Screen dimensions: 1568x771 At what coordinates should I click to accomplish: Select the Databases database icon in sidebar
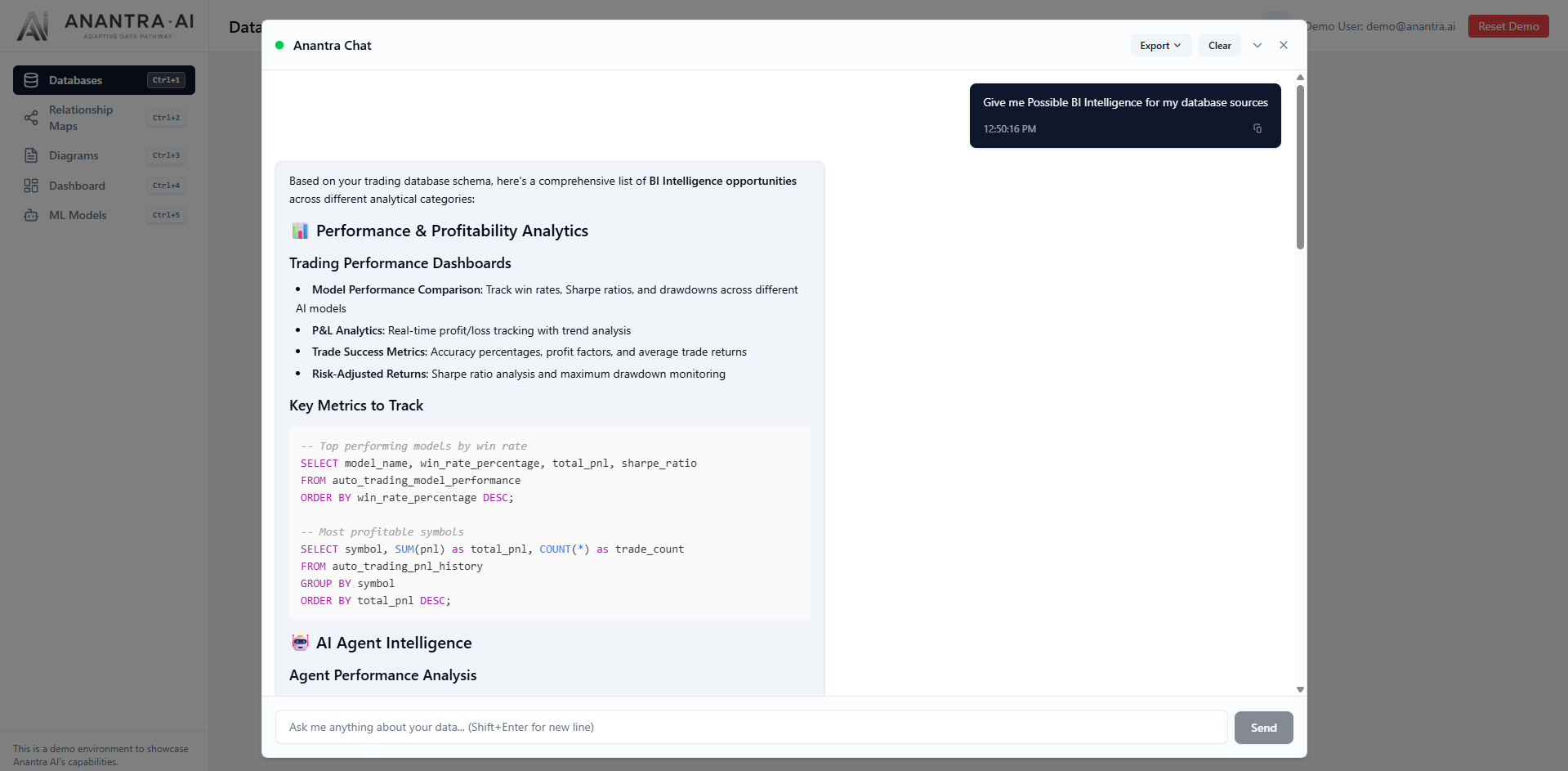(31, 79)
